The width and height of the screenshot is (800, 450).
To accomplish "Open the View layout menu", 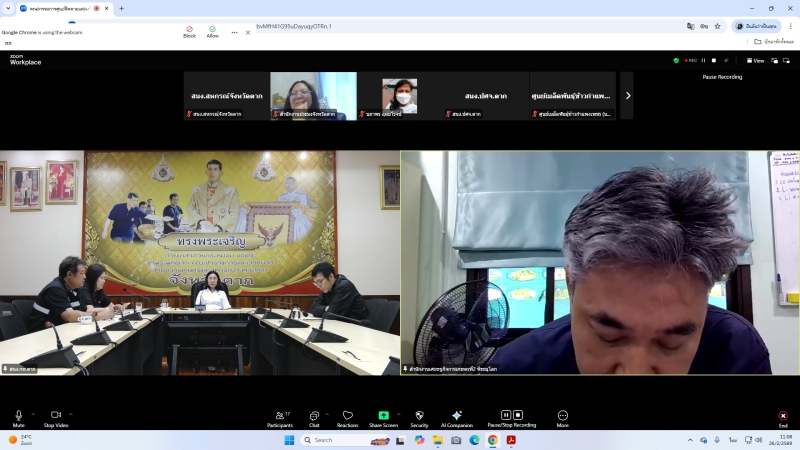I will tap(755, 60).
